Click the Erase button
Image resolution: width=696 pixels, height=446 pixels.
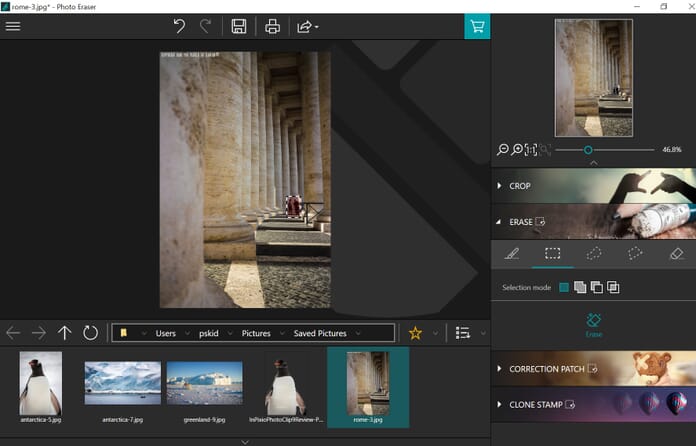593,325
